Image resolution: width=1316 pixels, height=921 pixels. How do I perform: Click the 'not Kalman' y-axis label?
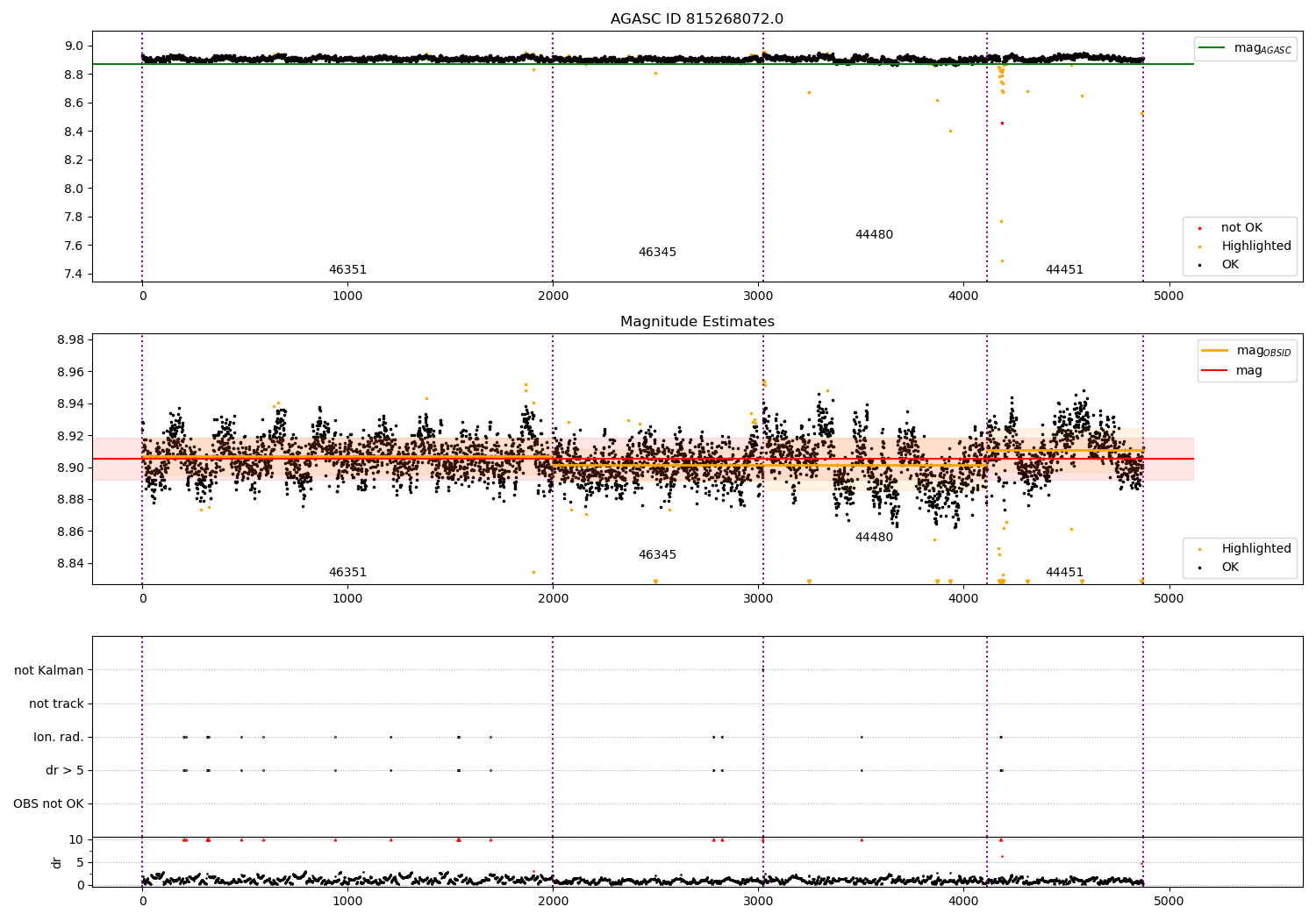click(x=49, y=671)
